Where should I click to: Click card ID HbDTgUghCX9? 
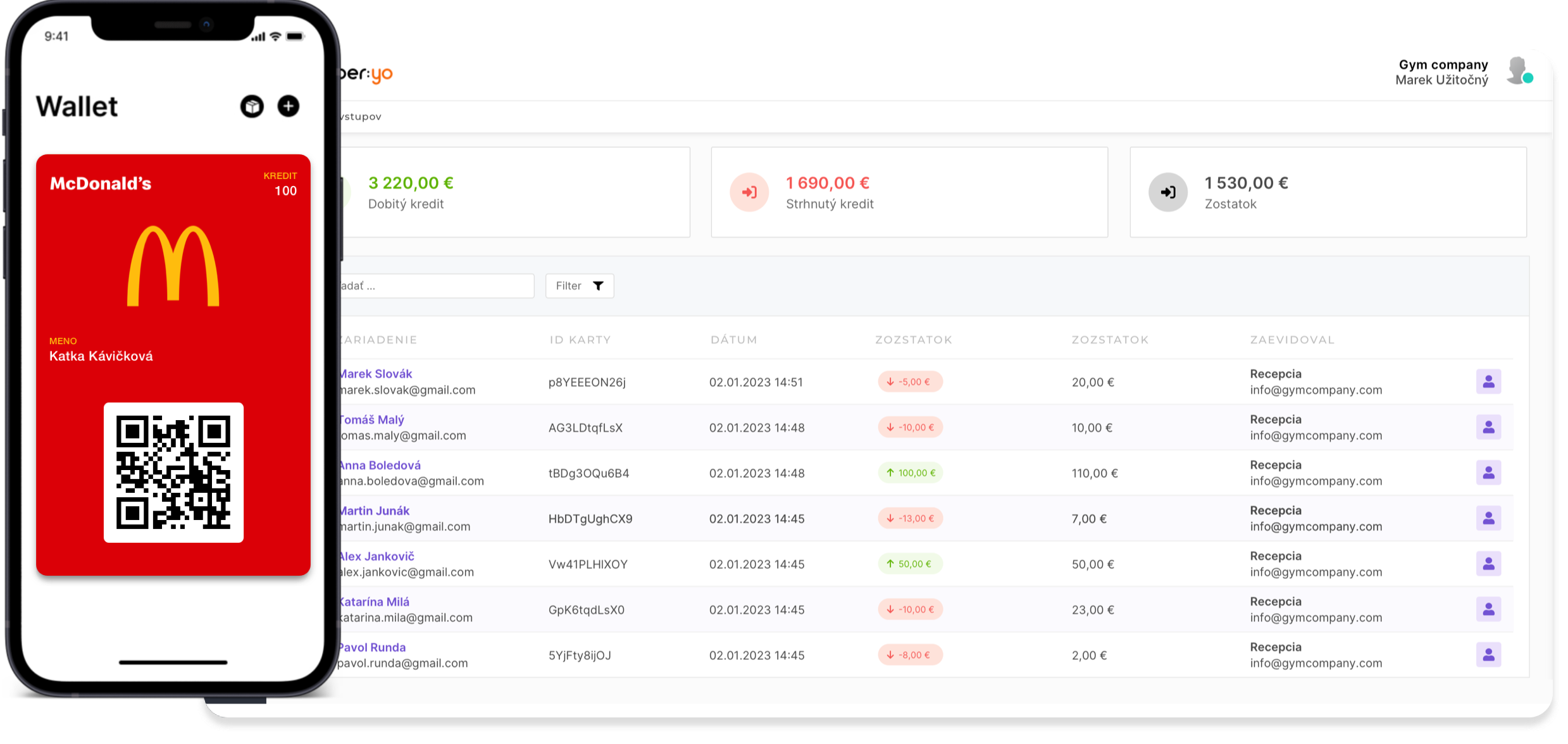[590, 519]
